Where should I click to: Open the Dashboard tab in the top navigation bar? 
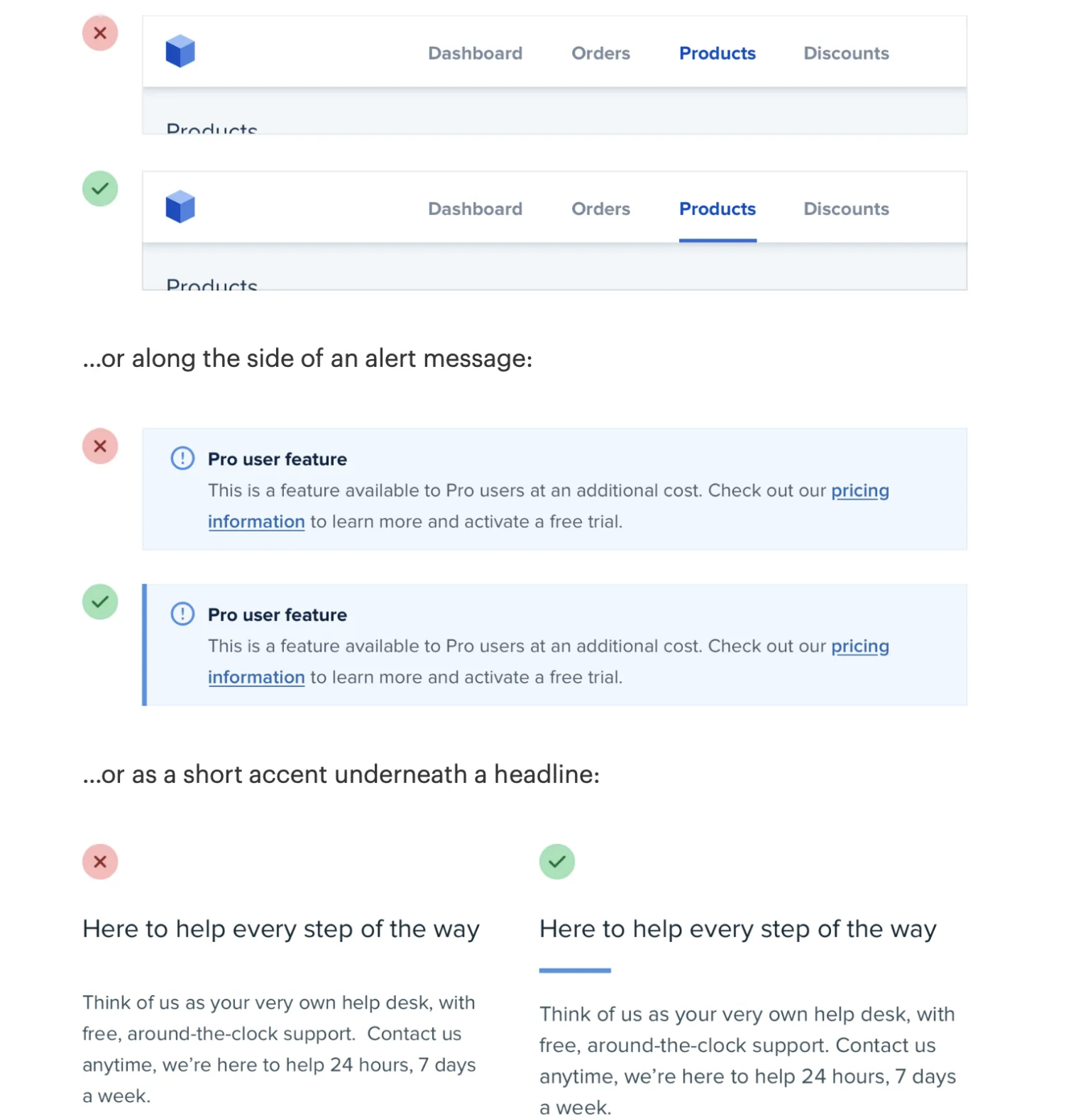pyautogui.click(x=475, y=53)
